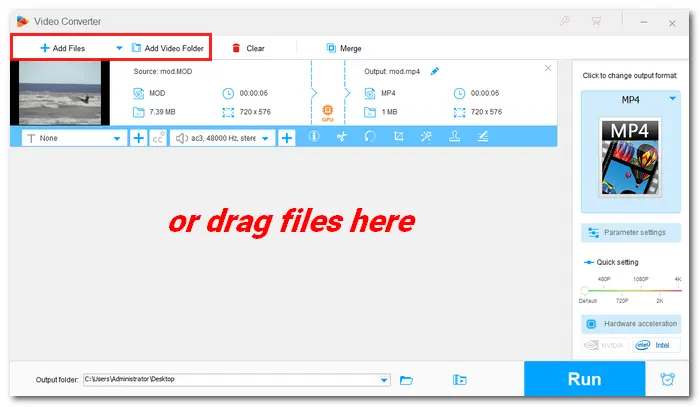Open the subtitle None dropdown

click(74, 138)
